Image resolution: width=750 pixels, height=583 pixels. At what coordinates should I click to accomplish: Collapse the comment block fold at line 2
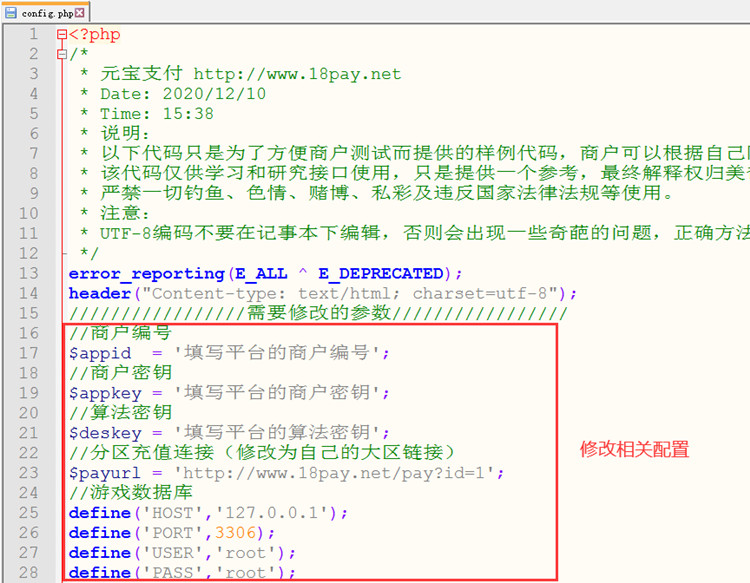pyautogui.click(x=62, y=54)
